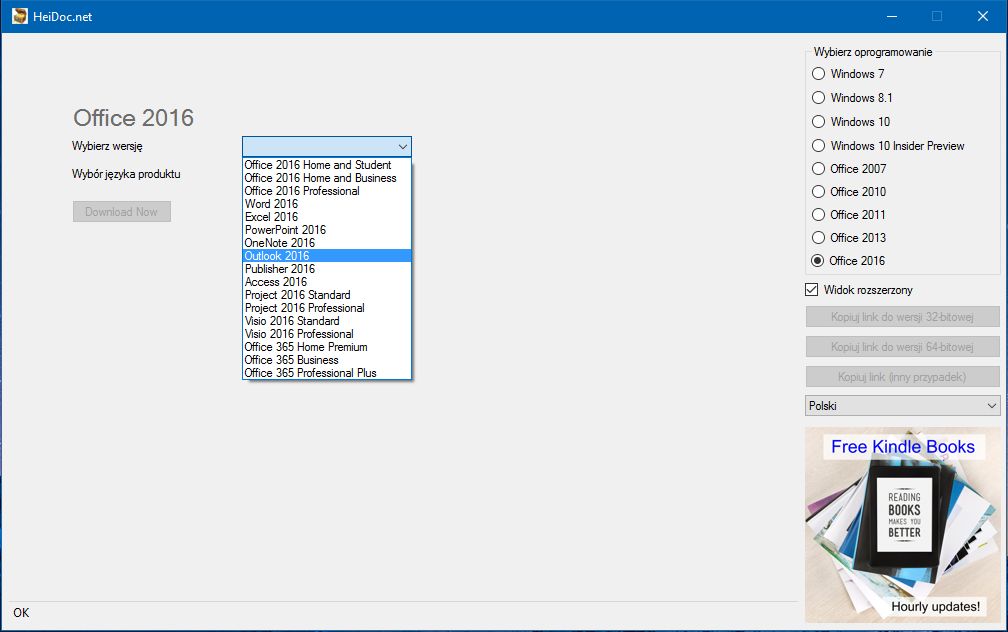The width and height of the screenshot is (1008, 632).
Task: Choose the highlighted Outlook 2016 entry
Action: (327, 256)
